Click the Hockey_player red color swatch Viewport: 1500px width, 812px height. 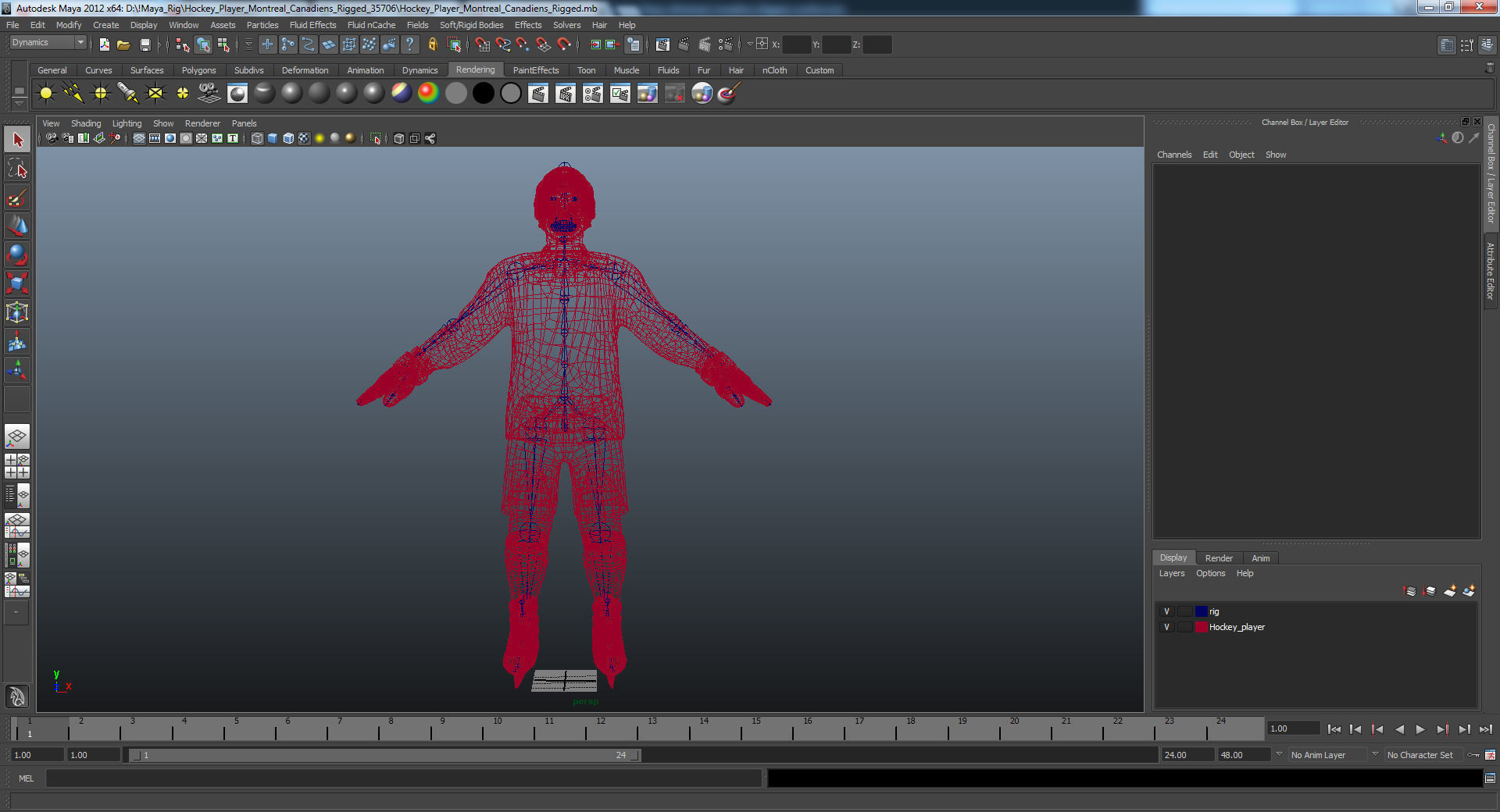[1202, 627]
